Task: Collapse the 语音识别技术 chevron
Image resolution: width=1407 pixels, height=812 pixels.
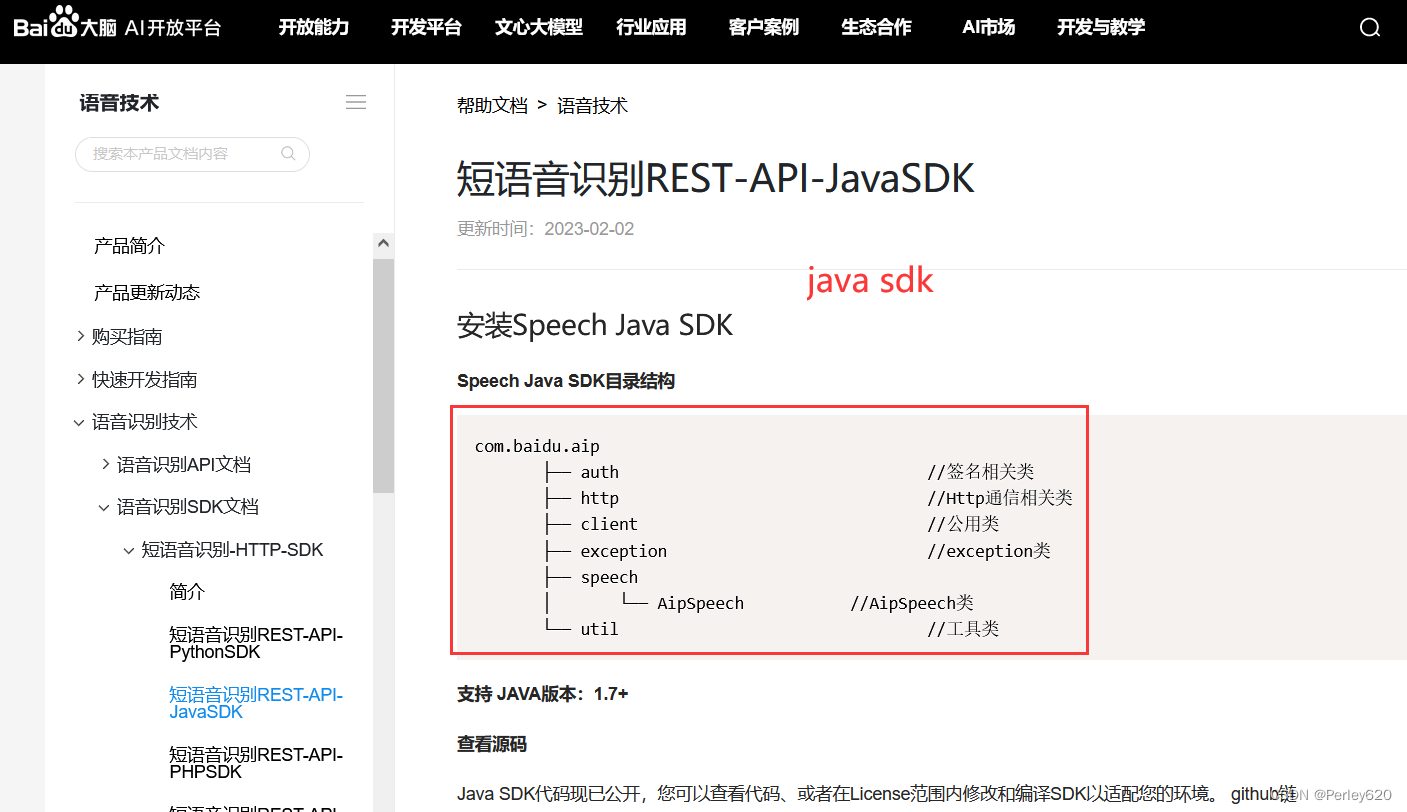Action: click(x=79, y=423)
